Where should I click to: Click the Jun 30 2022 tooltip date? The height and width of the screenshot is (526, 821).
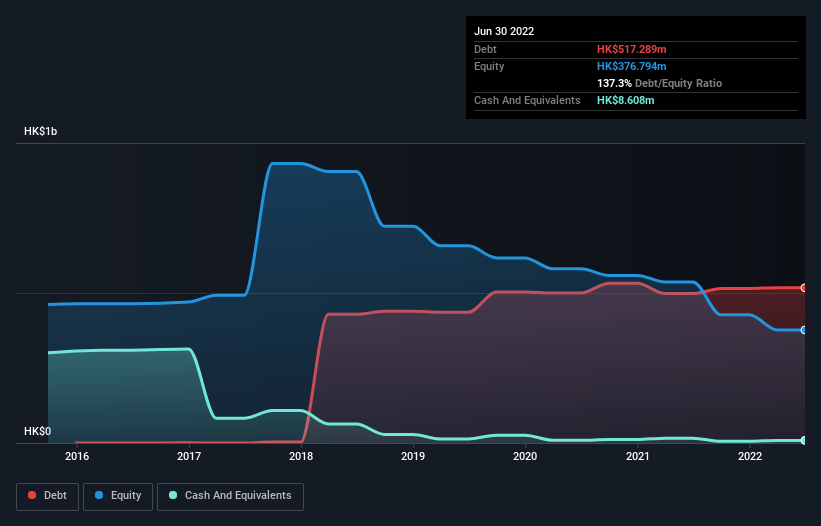[504, 31]
